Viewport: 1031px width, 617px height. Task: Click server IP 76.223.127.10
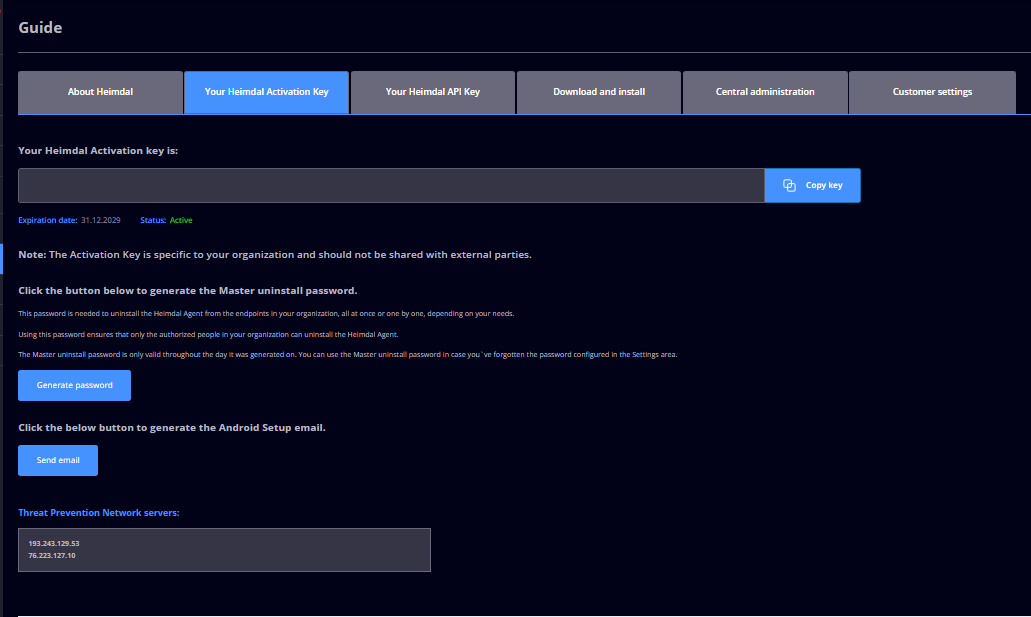pyautogui.click(x=52, y=556)
